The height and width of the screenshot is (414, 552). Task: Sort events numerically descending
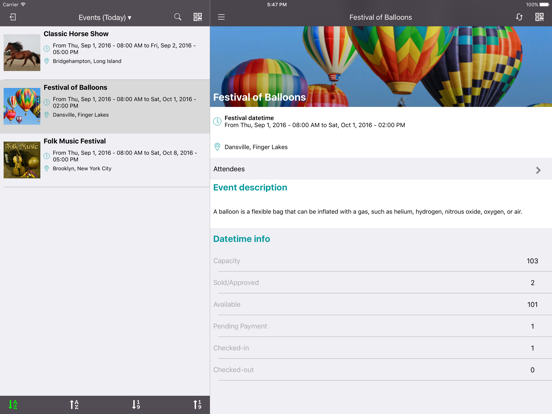tap(136, 404)
